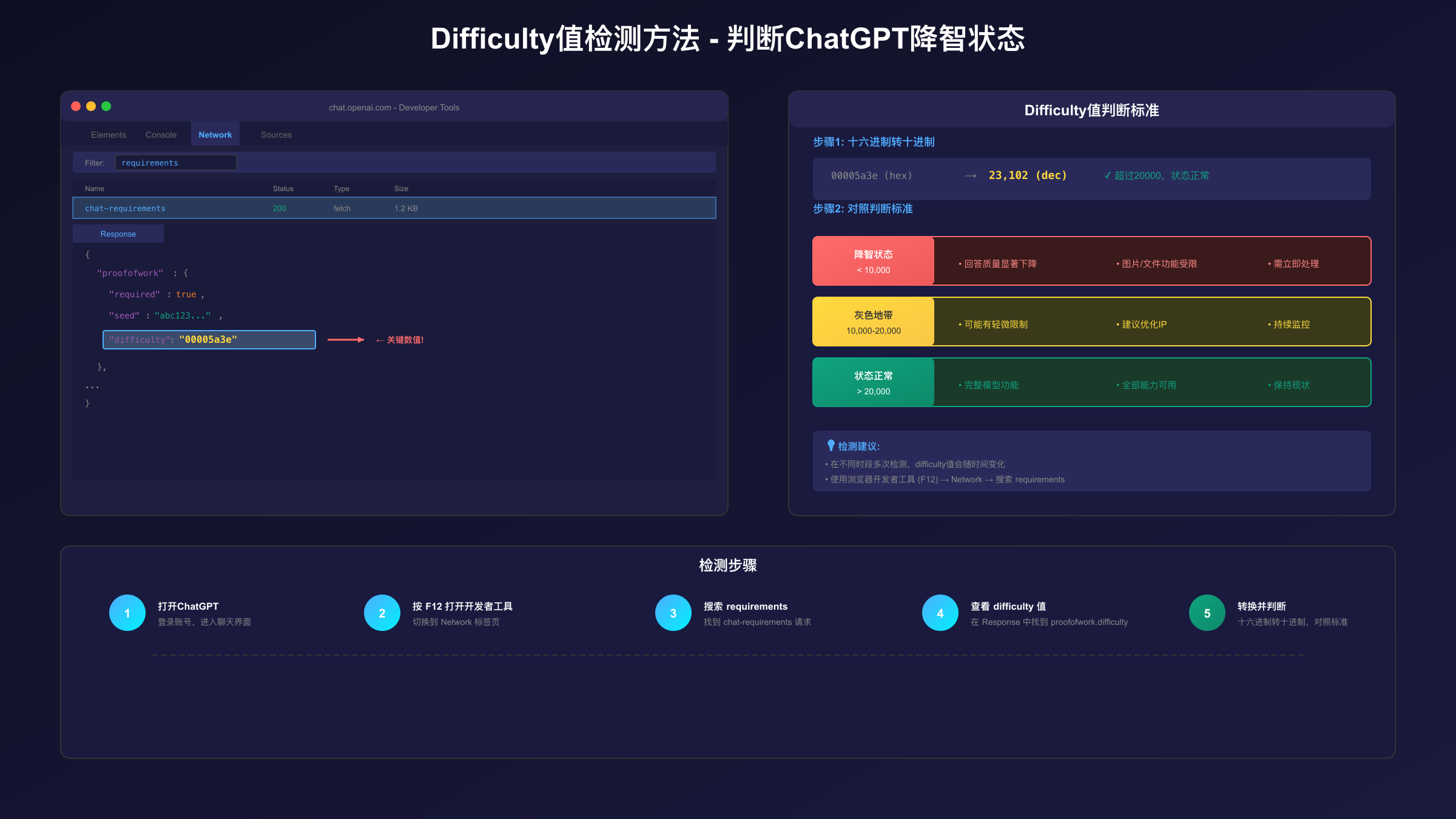Toggle the 灰色地带 yellow status box
The image size is (1456, 819).
(873, 321)
